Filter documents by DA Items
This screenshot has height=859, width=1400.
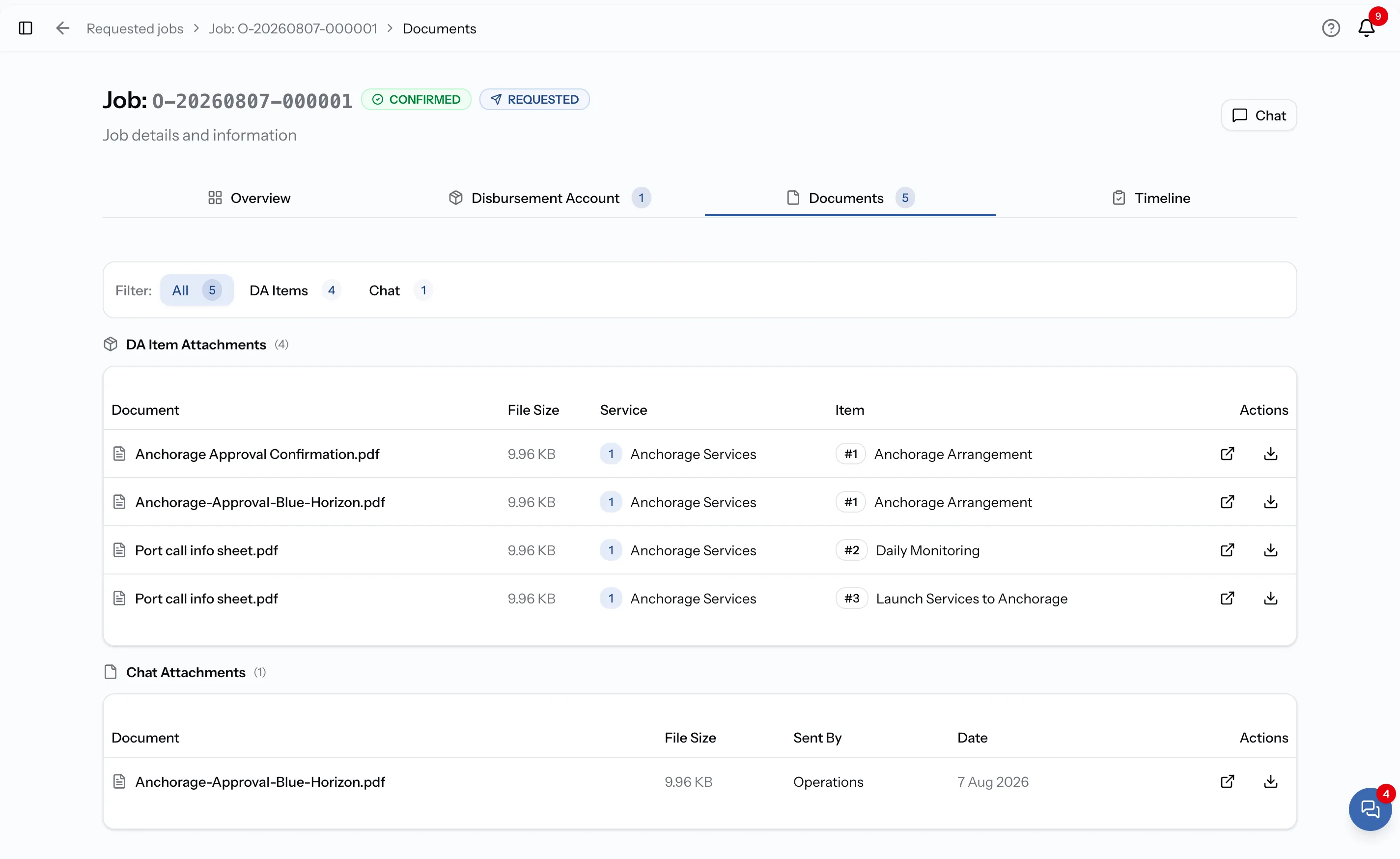(294, 290)
